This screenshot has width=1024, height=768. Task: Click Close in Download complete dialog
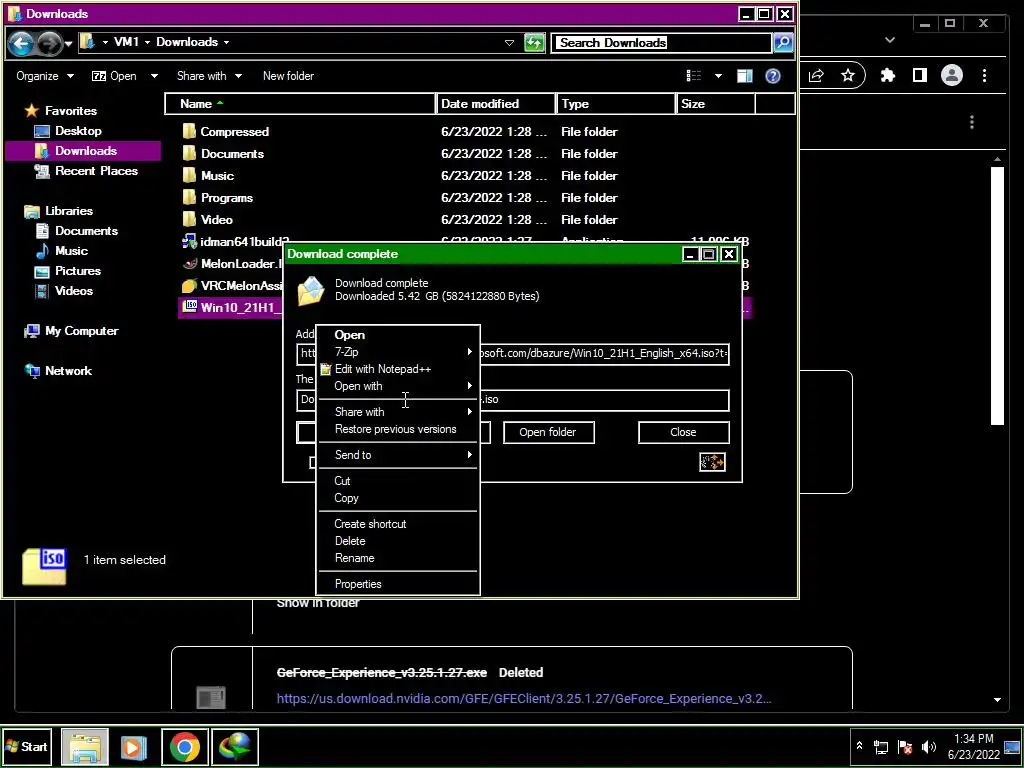pyautogui.click(x=683, y=432)
